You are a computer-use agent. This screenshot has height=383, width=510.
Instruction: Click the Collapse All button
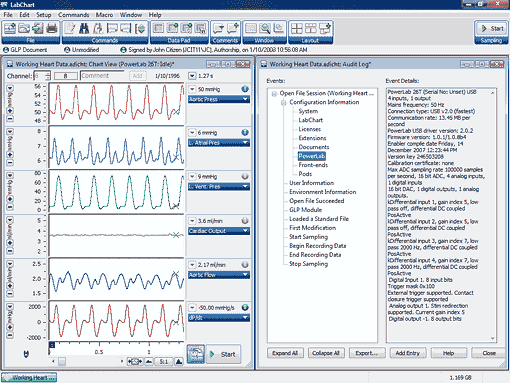point(326,353)
